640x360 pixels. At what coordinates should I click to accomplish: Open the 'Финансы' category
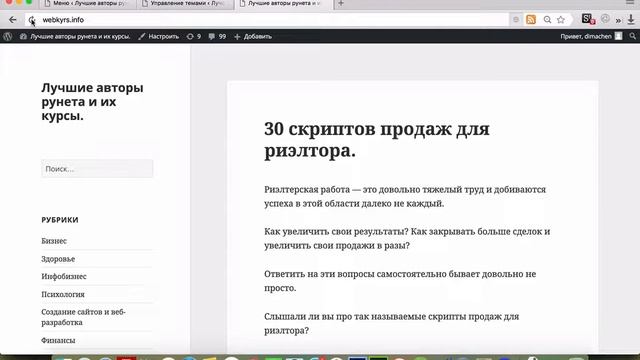point(58,340)
